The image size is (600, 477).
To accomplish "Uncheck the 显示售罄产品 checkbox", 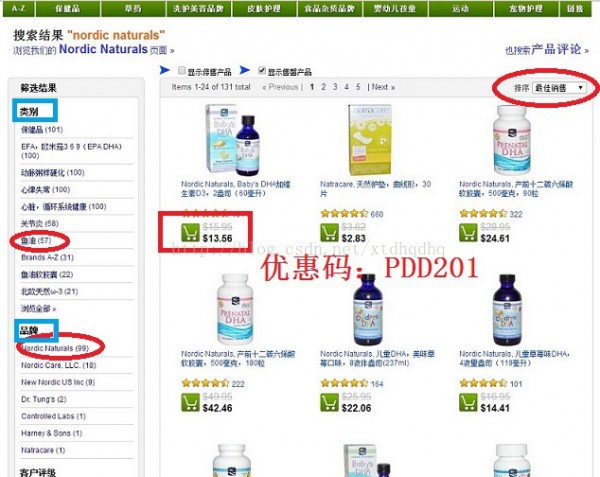I will (x=262, y=70).
